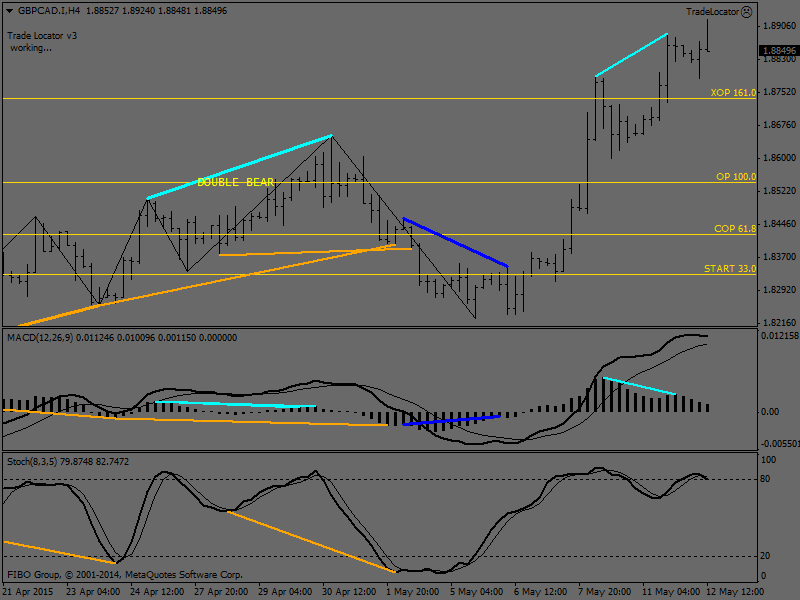Click the TradeLocator smiley face icon
Image resolution: width=800 pixels, height=600 pixels.
(x=746, y=11)
